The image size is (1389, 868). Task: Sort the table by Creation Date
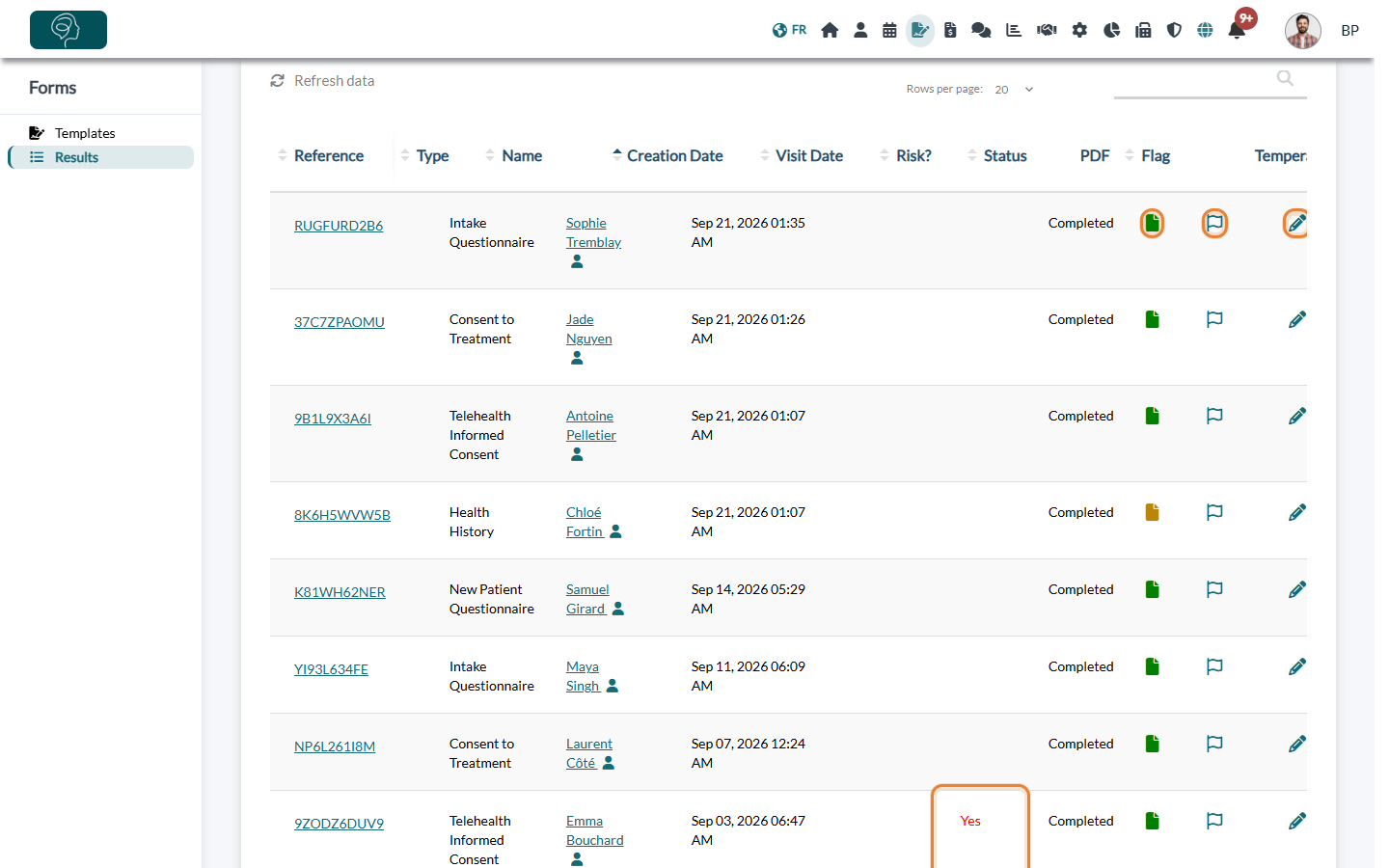click(x=667, y=155)
